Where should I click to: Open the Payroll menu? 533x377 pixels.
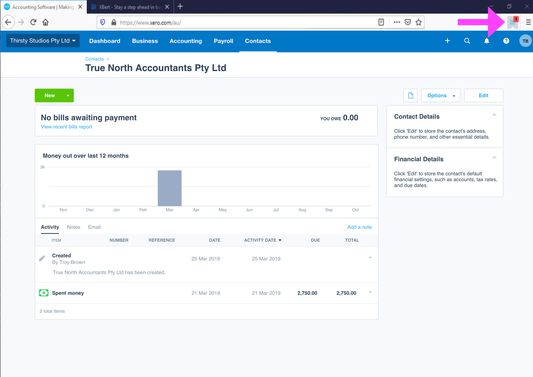coord(223,41)
